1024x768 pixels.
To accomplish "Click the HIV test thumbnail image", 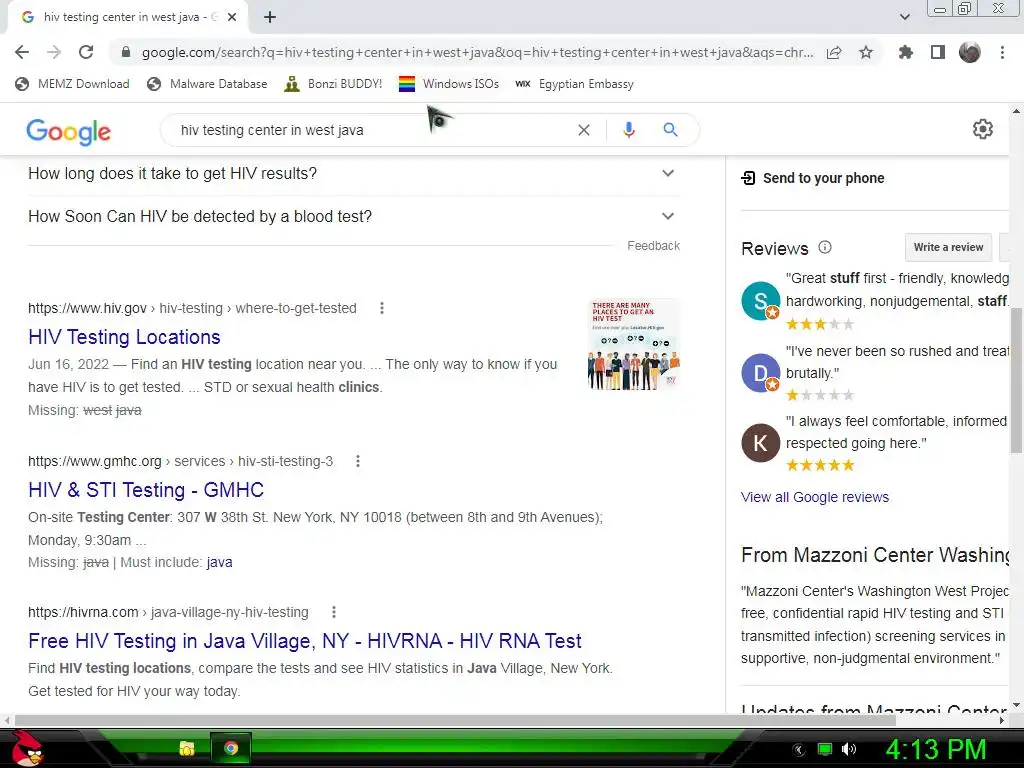I will click(x=634, y=345).
